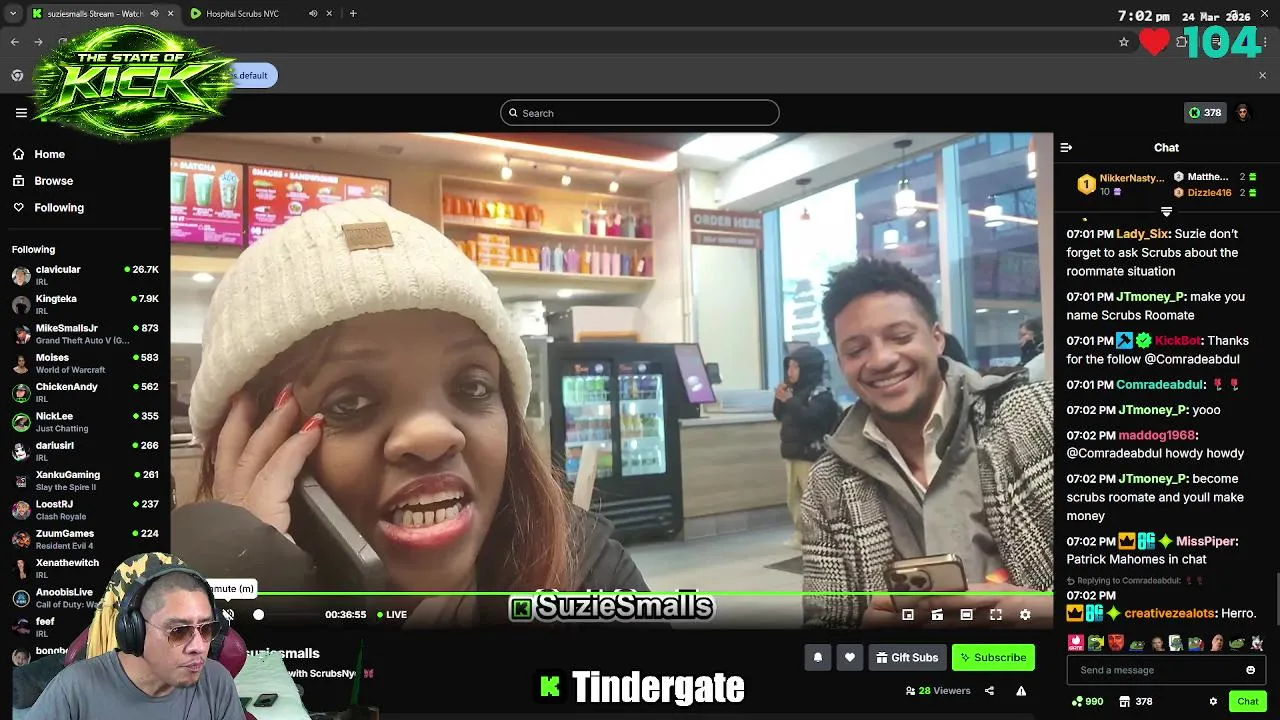Open MikeSmallsJr channel in Following
Viewport: 1280px width, 720px height.
[x=85, y=334]
